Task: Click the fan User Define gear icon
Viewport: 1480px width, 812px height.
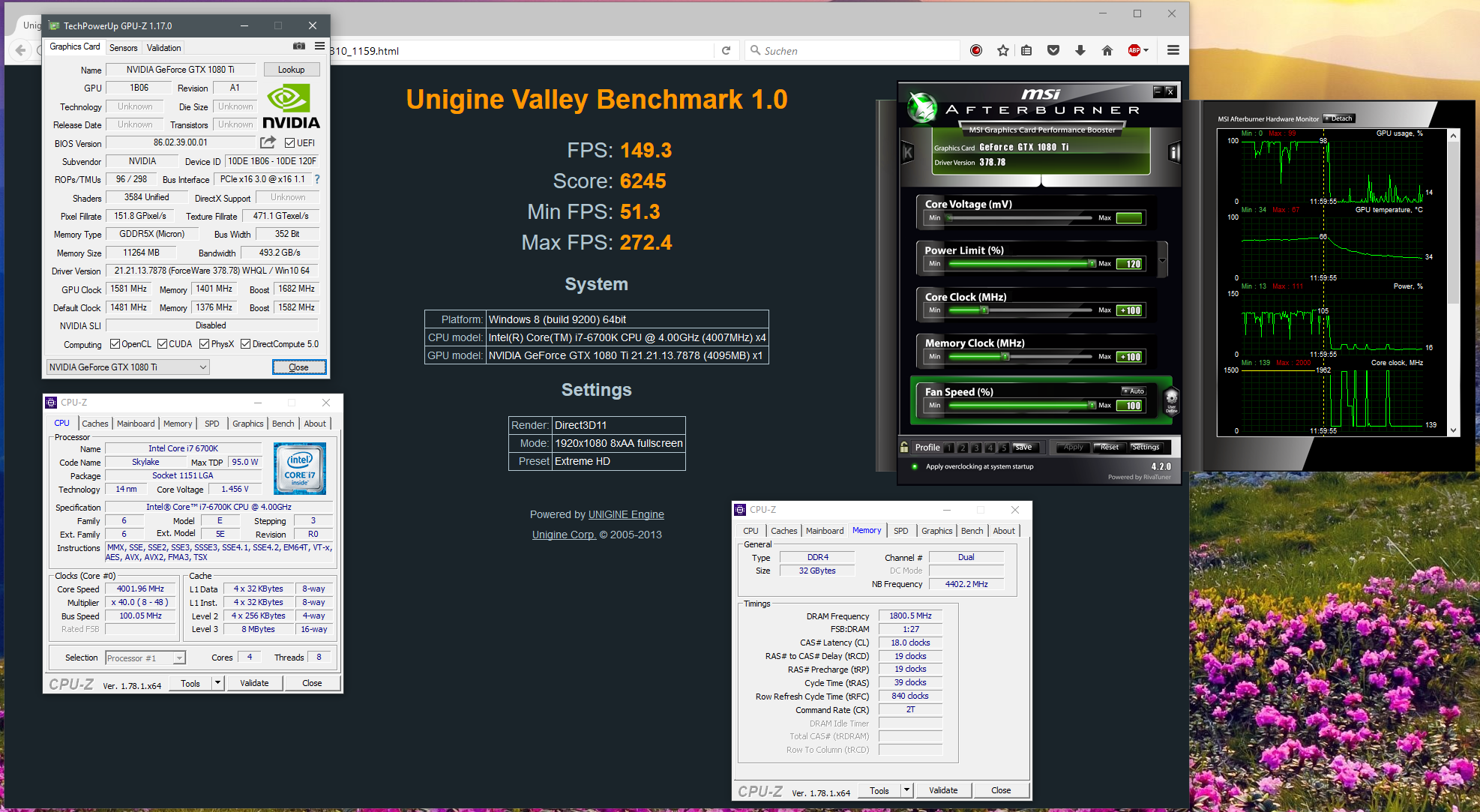Action: click(1171, 400)
